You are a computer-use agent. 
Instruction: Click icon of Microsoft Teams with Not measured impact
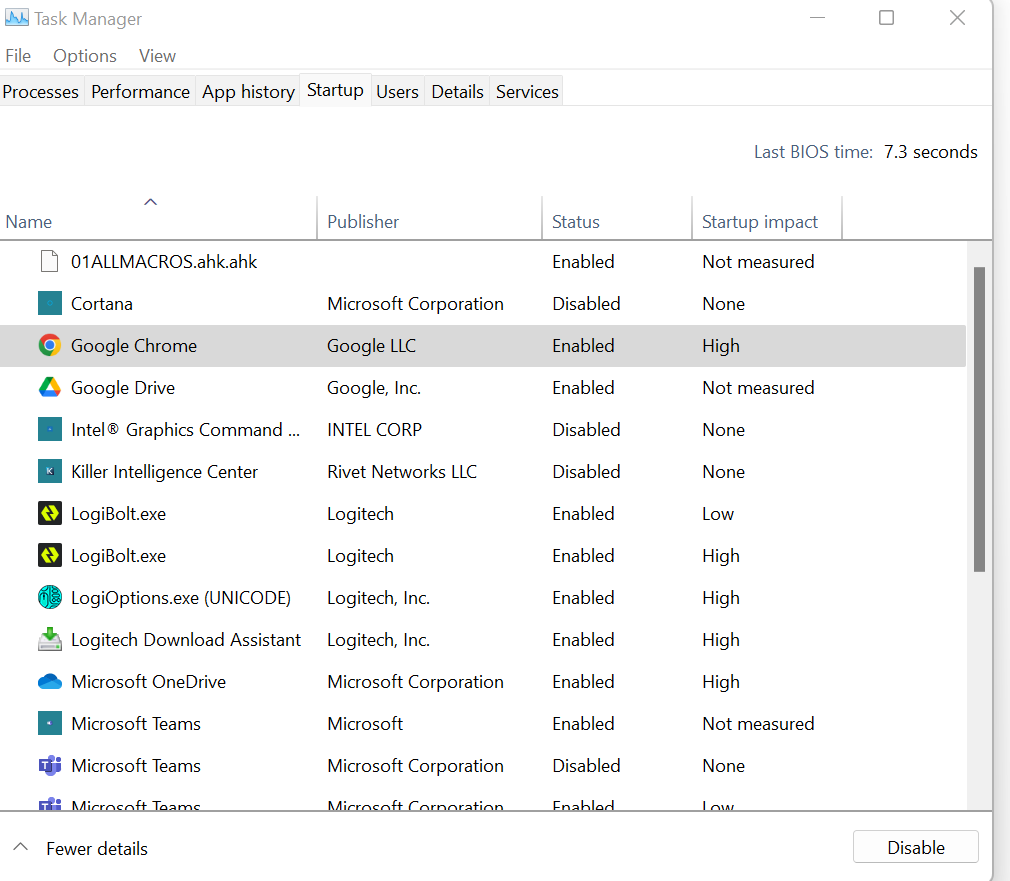coord(50,723)
